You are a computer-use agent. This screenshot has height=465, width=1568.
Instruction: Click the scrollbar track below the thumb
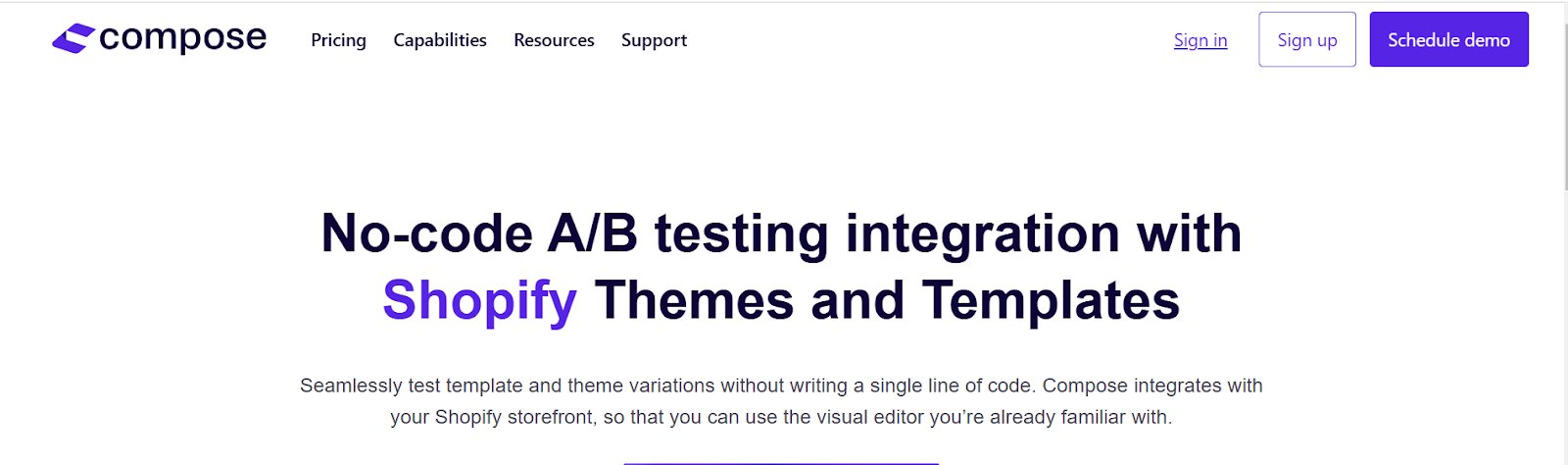pos(1563,324)
